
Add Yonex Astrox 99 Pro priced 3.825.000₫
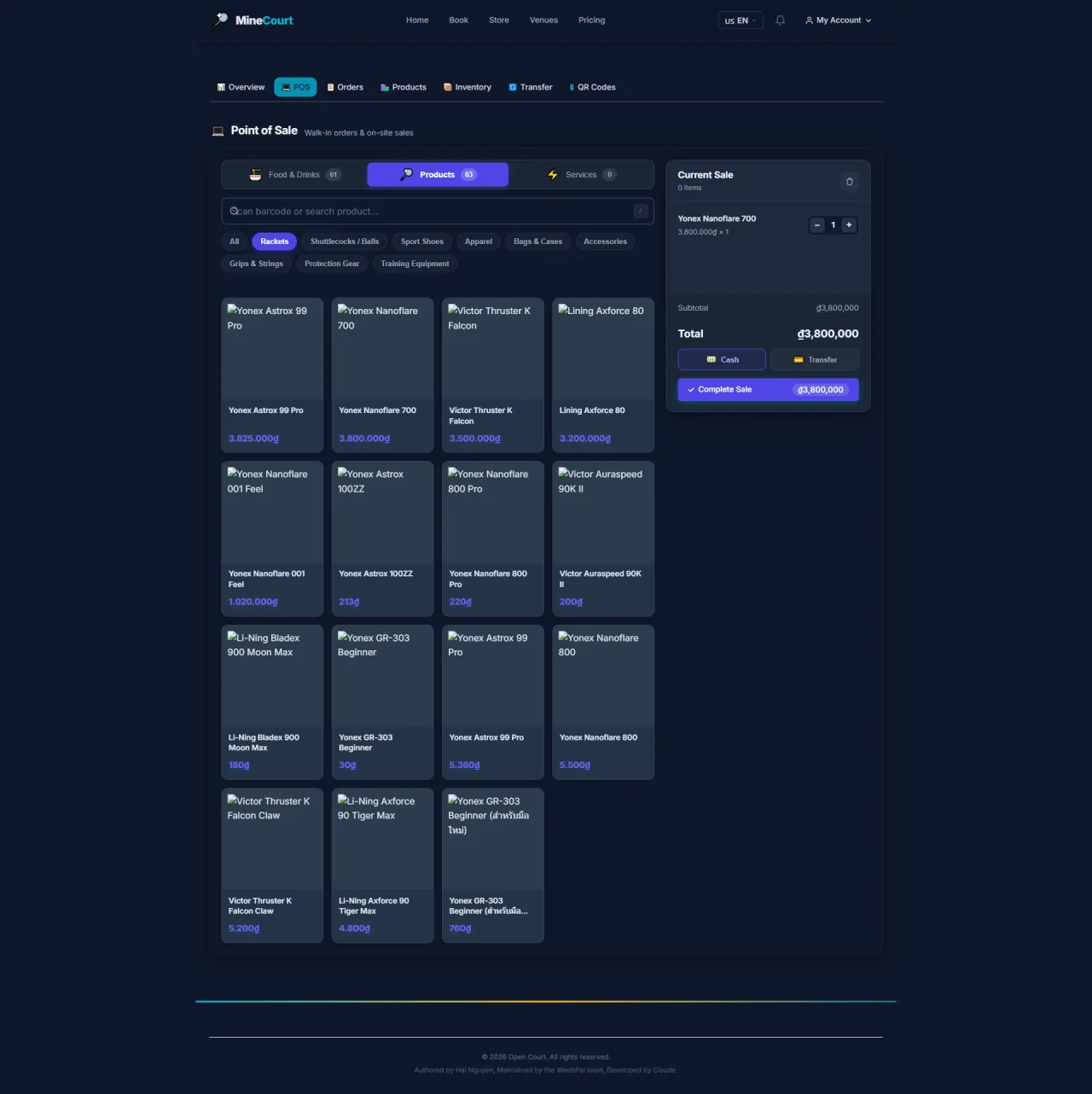click(x=272, y=375)
